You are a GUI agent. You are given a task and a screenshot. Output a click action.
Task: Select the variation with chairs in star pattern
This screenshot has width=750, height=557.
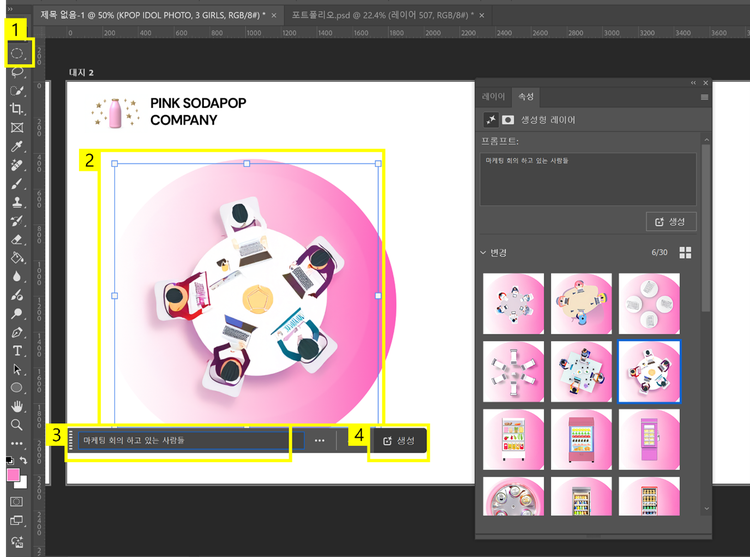pyautogui.click(x=513, y=371)
